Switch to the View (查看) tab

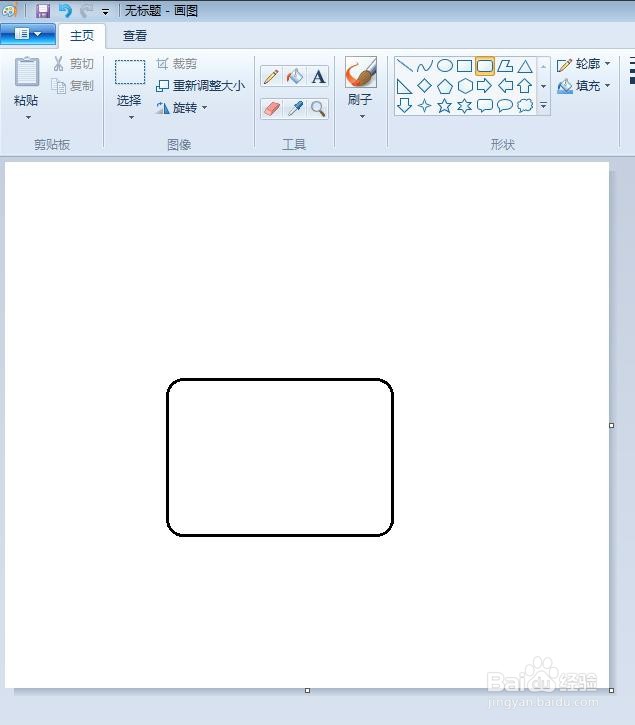pyautogui.click(x=135, y=36)
